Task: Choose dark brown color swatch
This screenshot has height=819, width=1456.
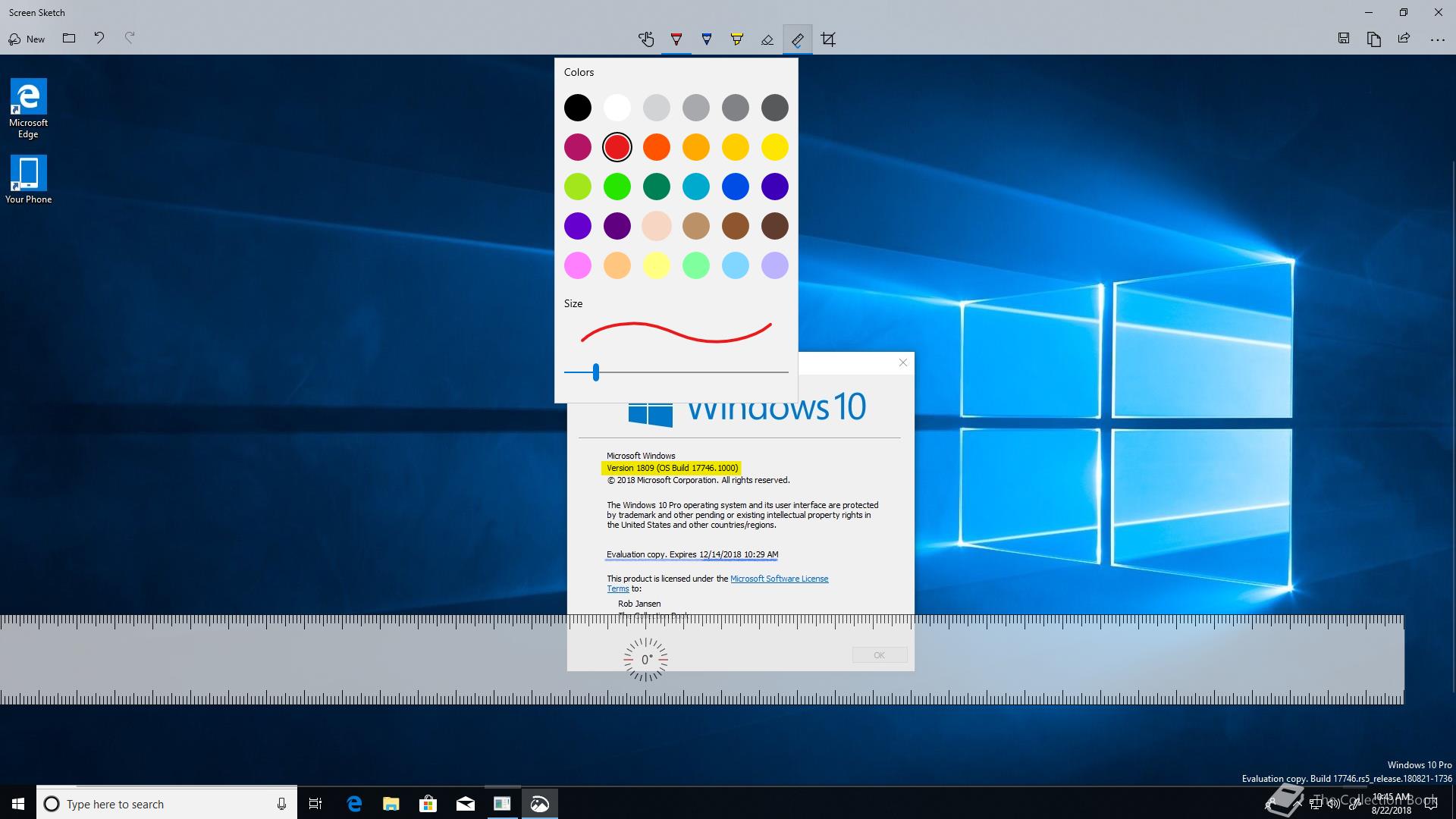Action: 775,226
